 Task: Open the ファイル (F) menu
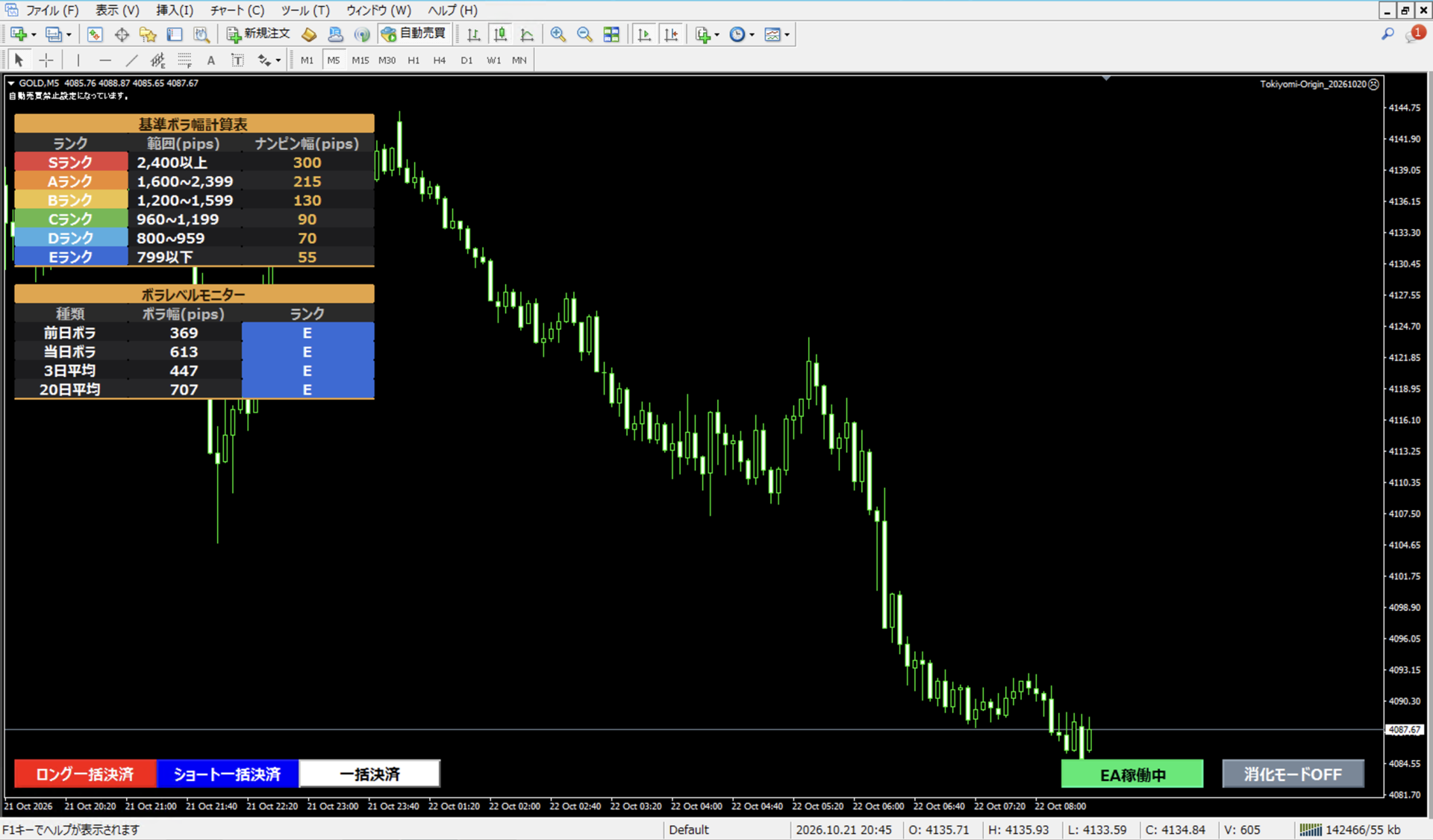pyautogui.click(x=52, y=10)
